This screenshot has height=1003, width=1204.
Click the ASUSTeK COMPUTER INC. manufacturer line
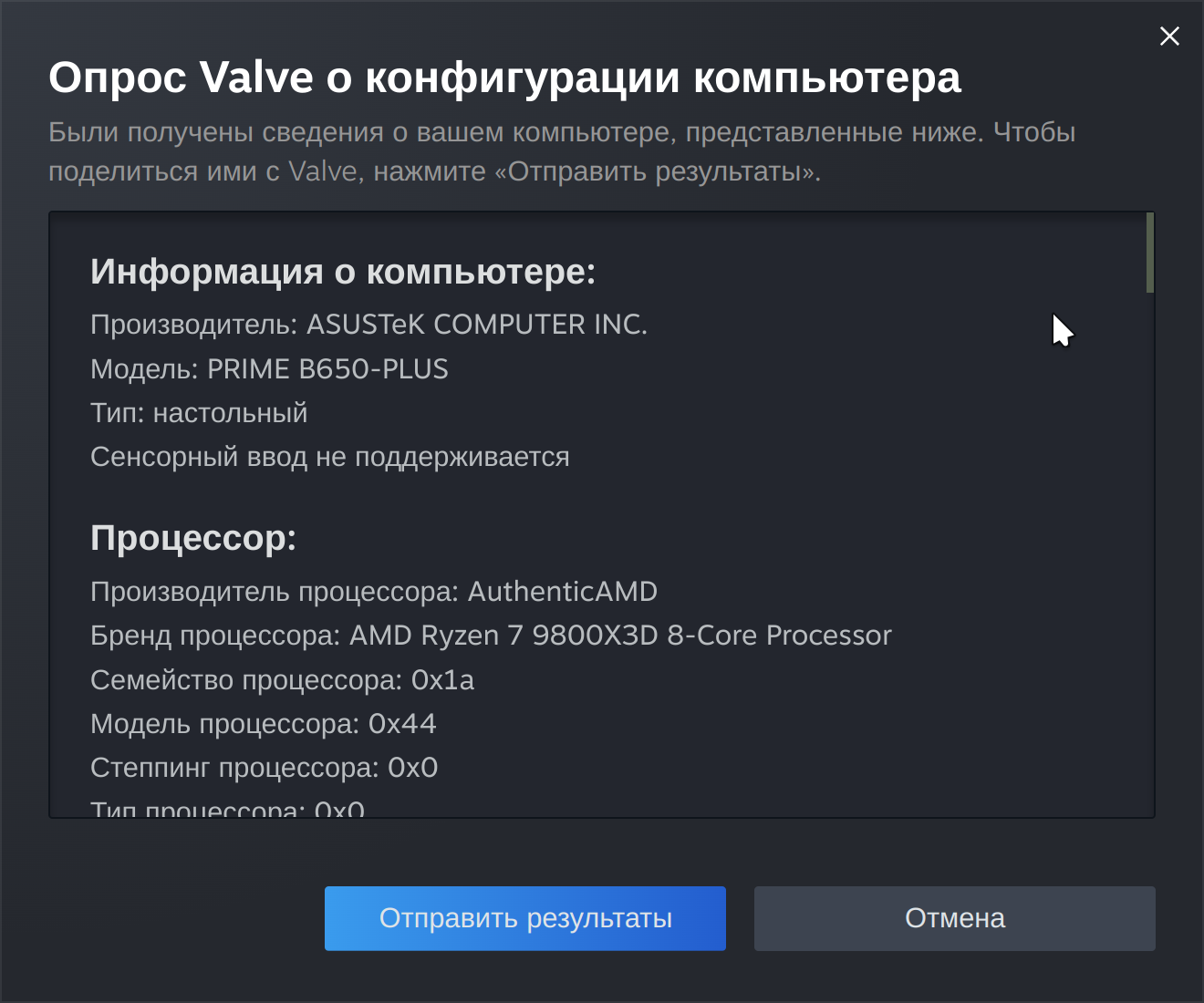coord(368,325)
